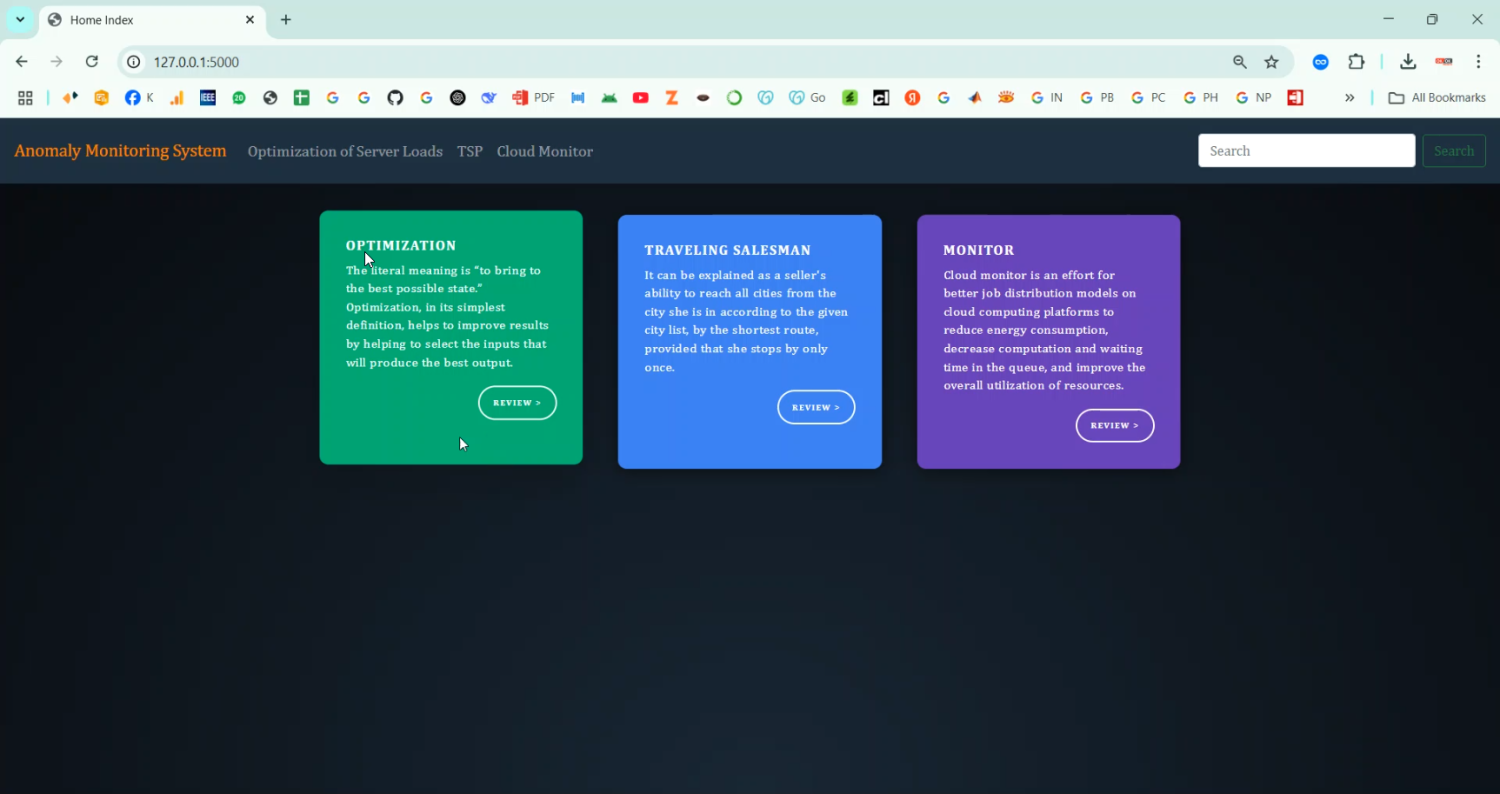Open the All Bookmarks folder
Screen dimensions: 1500x794
click(1437, 98)
